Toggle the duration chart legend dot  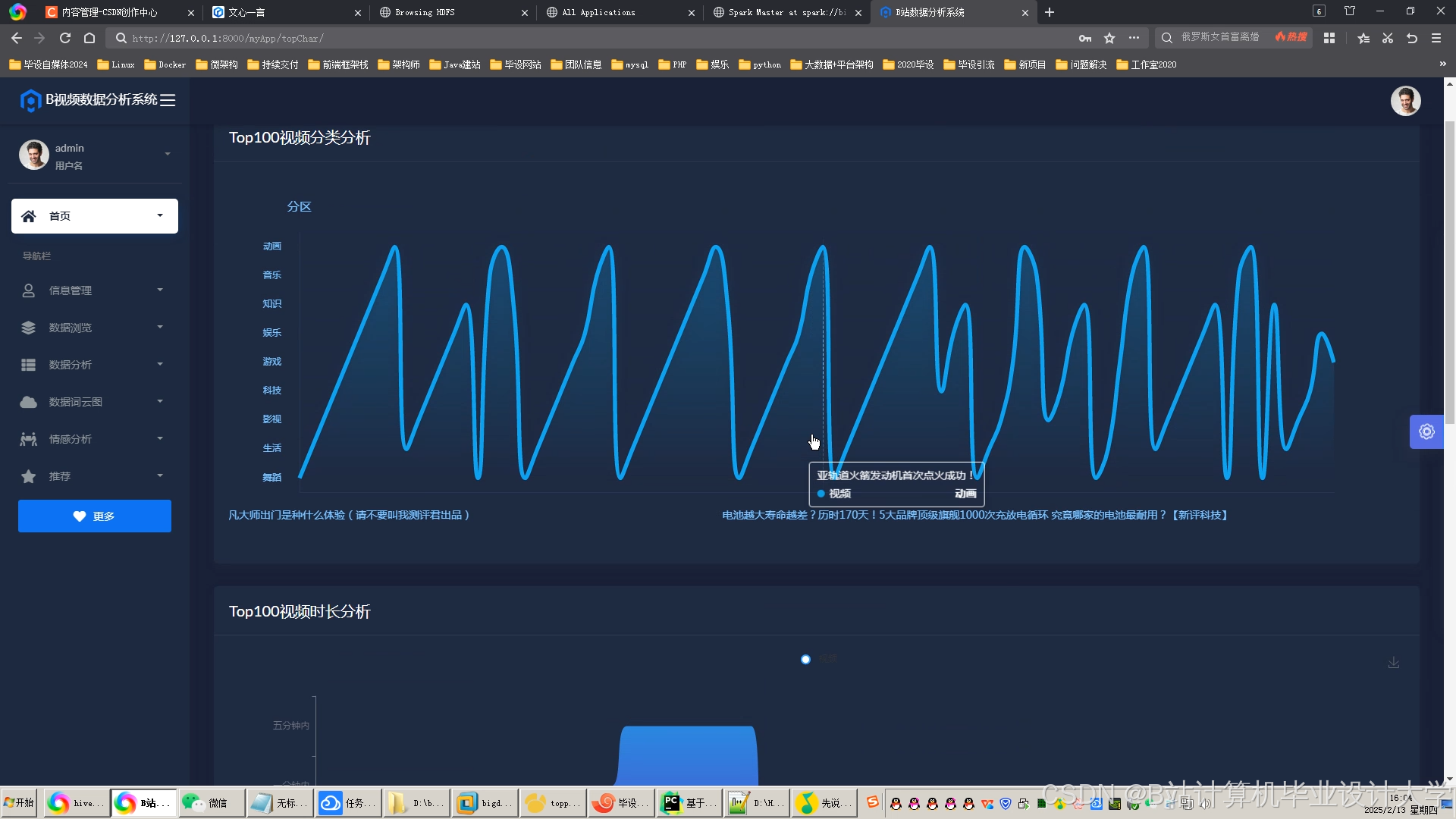pos(805,659)
